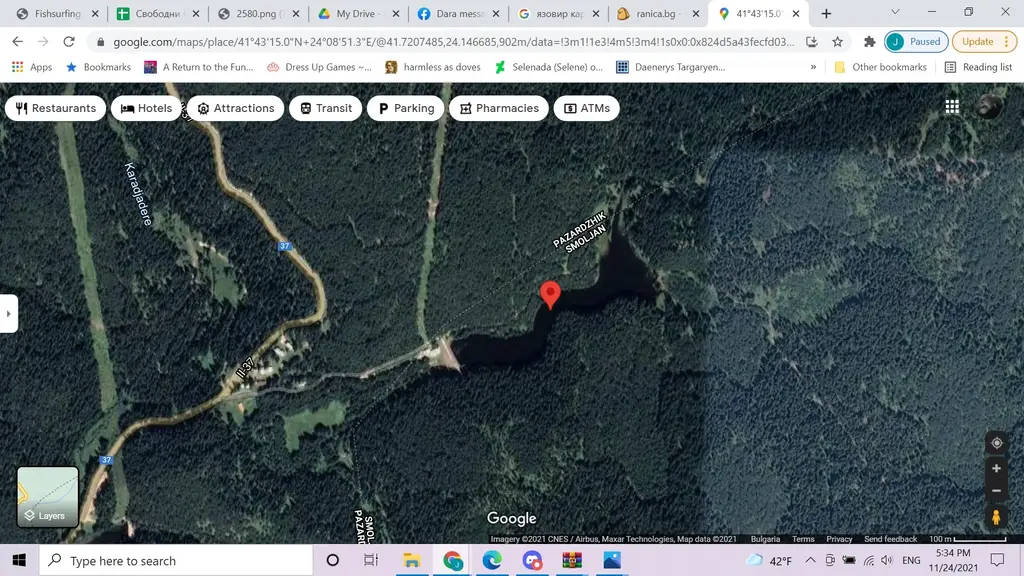Show nearby Pharmacies on the map

[x=496, y=108]
